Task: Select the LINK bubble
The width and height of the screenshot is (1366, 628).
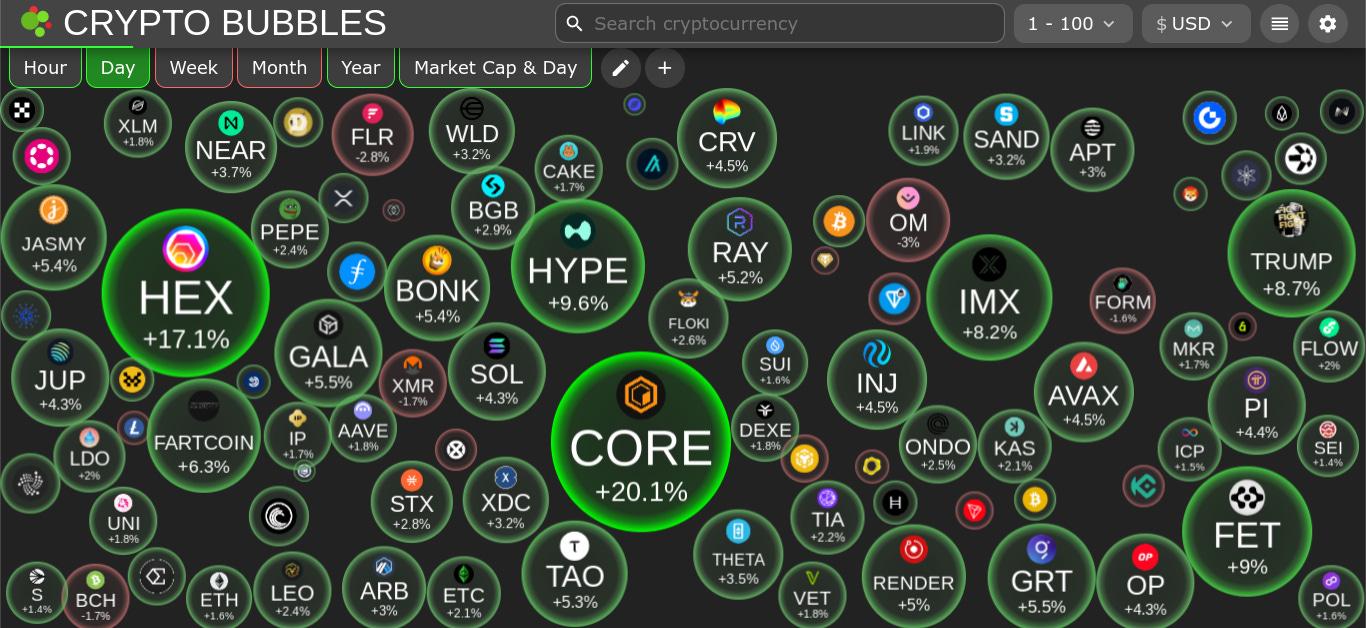Action: coord(923,130)
